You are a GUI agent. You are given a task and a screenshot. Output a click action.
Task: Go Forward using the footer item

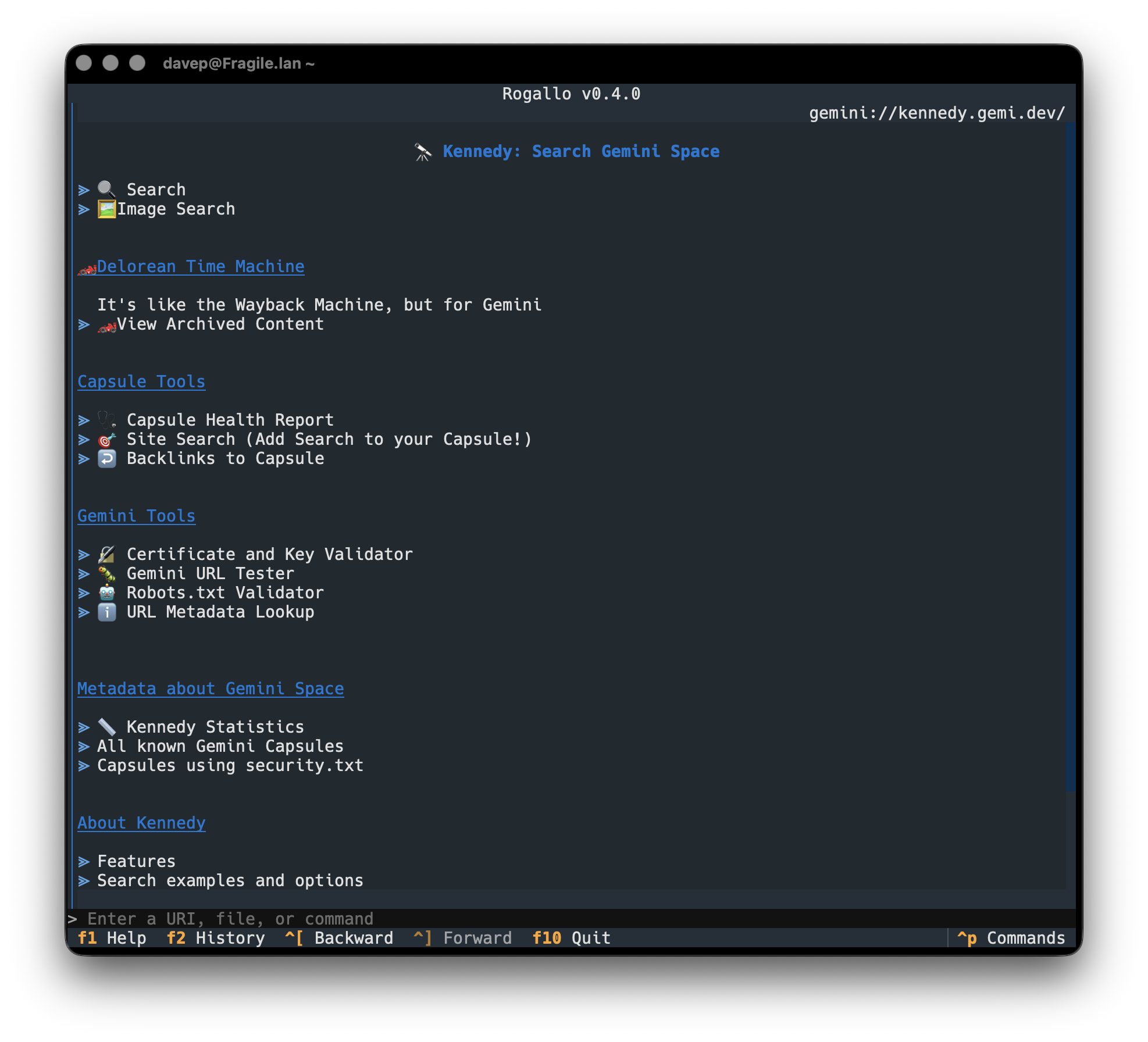(462, 938)
